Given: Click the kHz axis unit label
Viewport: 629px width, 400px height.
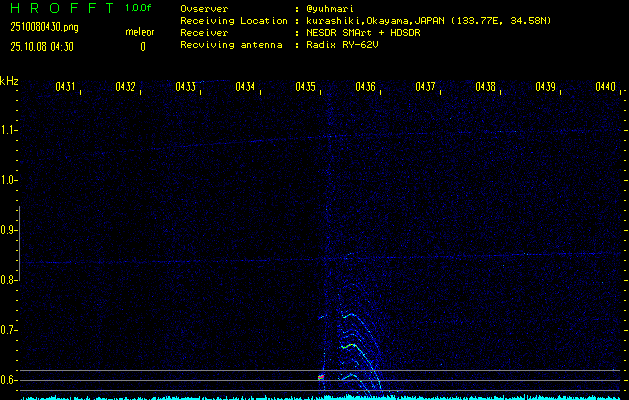Looking at the screenshot, I should coord(9,81).
